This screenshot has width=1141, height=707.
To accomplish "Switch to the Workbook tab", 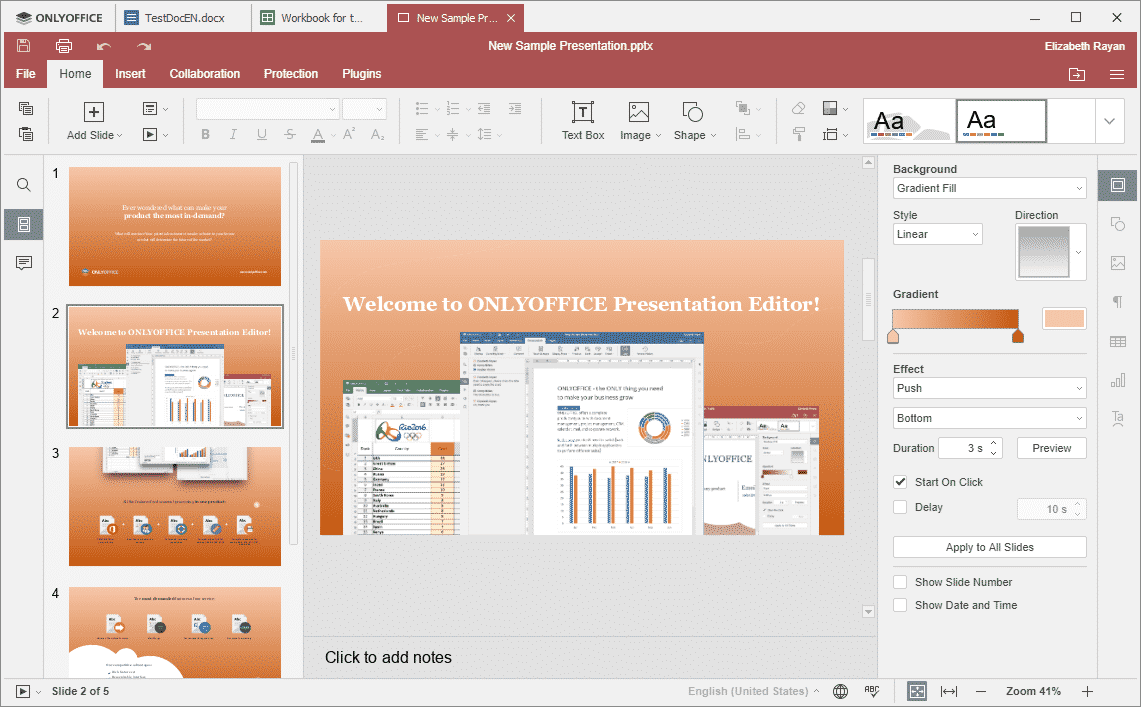I will tap(320, 18).
